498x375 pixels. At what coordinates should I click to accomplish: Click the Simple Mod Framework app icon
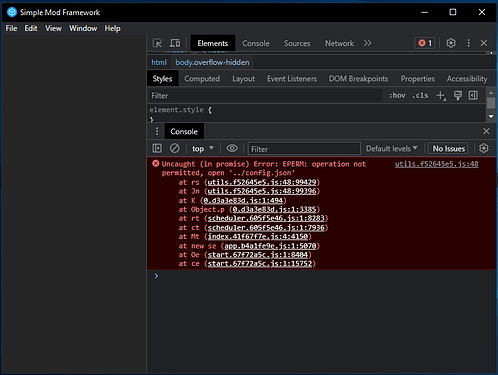(x=12, y=12)
